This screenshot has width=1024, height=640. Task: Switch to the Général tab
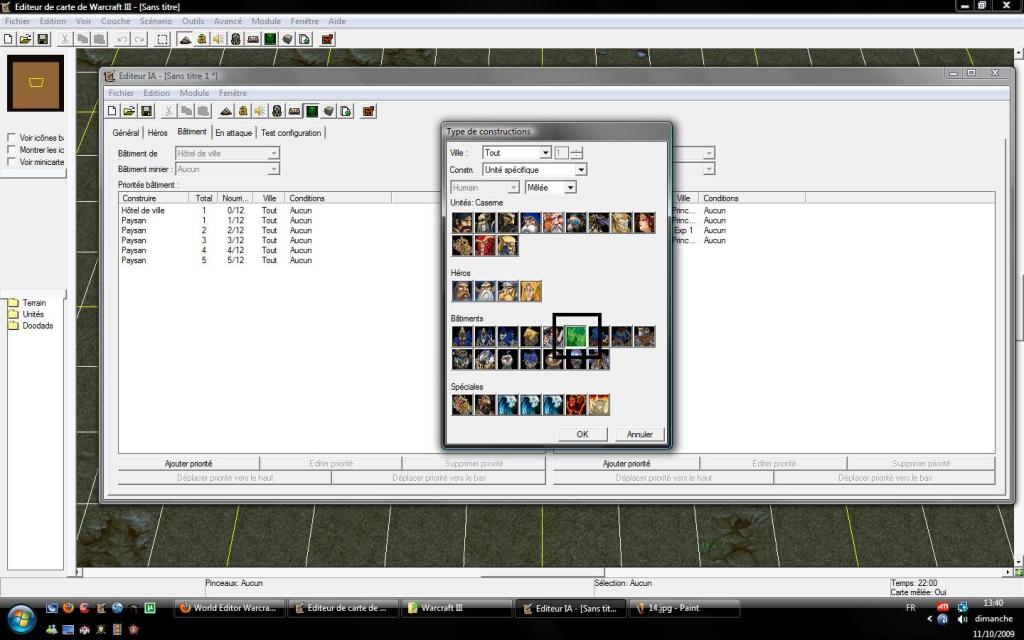(125, 133)
